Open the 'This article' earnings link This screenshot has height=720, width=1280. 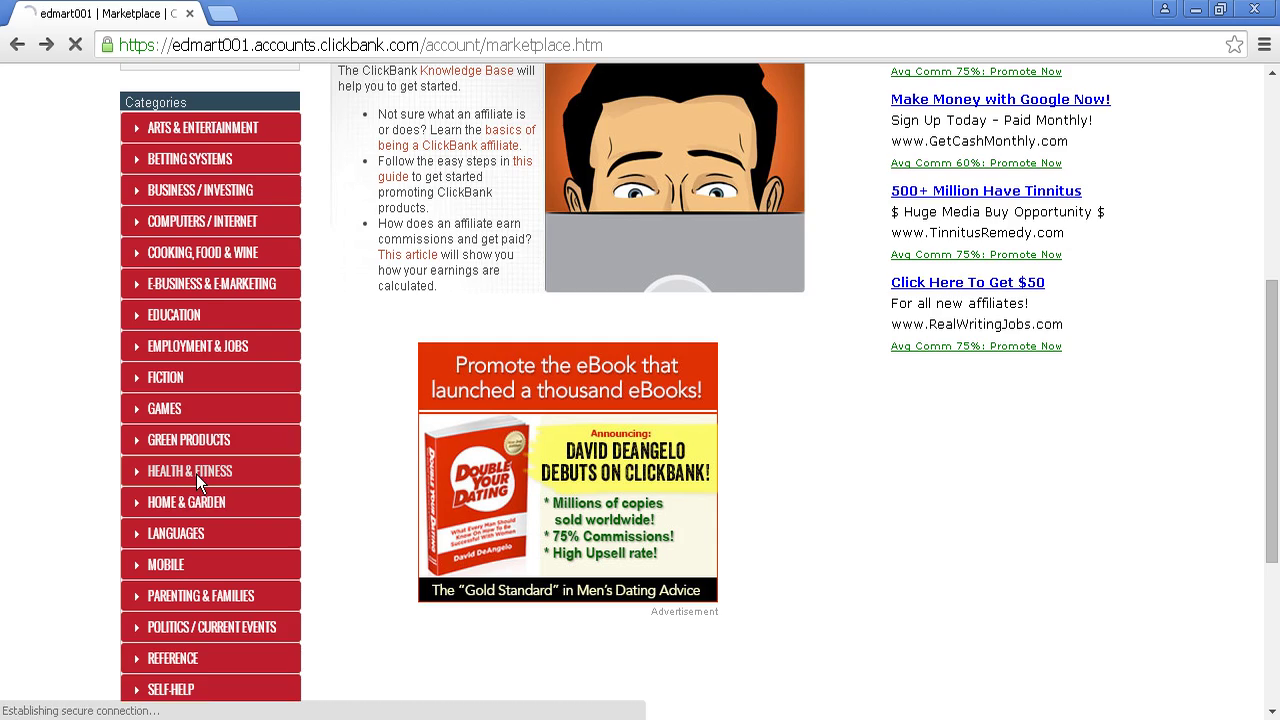(x=407, y=255)
